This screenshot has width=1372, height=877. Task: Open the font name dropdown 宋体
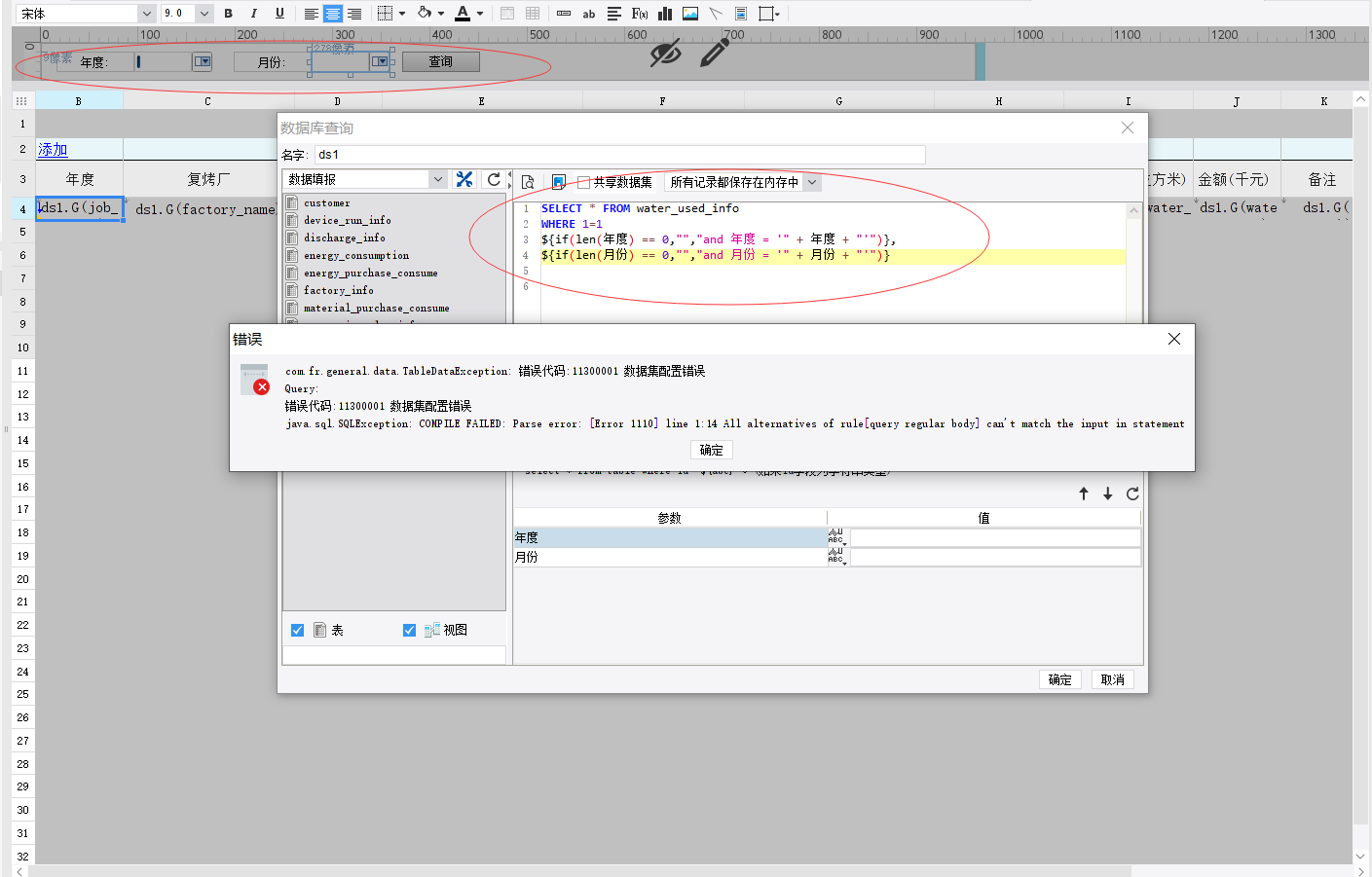[x=147, y=14]
